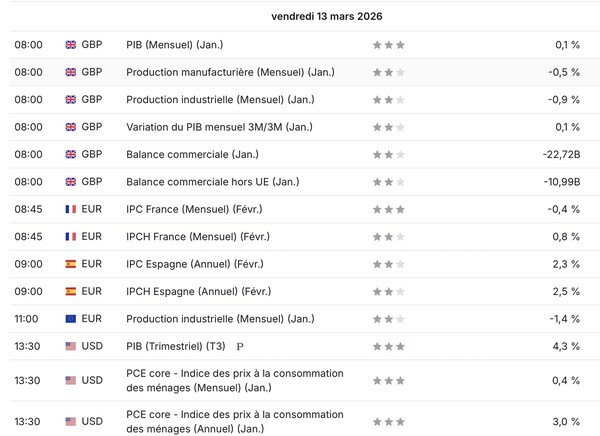Open Variation du PIB mensuel 3M/3M event
Viewport: 600px width, 436px height.
coord(219,127)
